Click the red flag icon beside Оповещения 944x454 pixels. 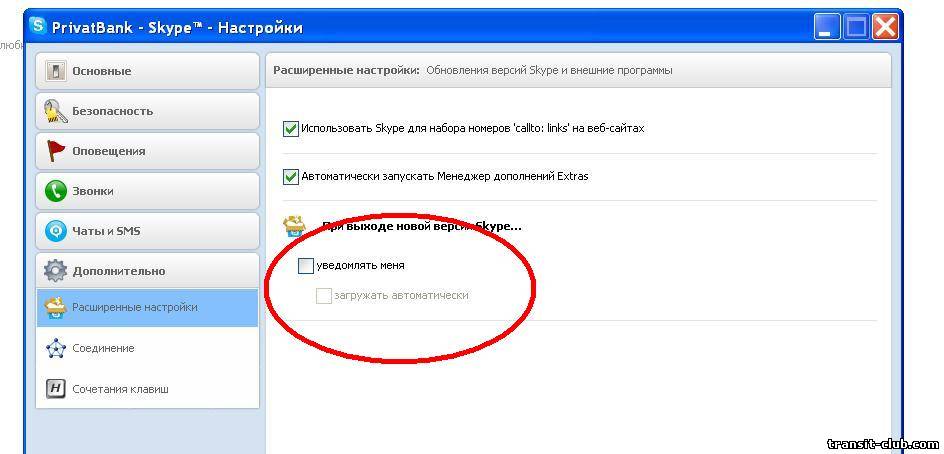pos(56,151)
